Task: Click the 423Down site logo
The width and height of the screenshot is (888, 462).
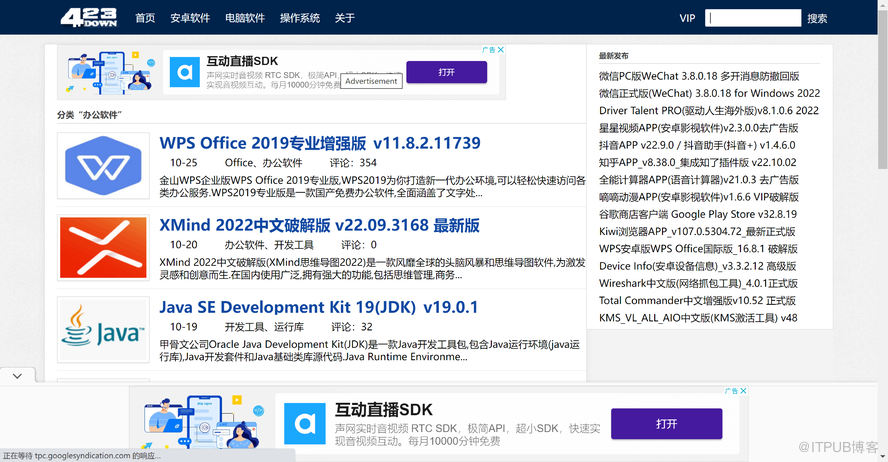Action: 89,18
